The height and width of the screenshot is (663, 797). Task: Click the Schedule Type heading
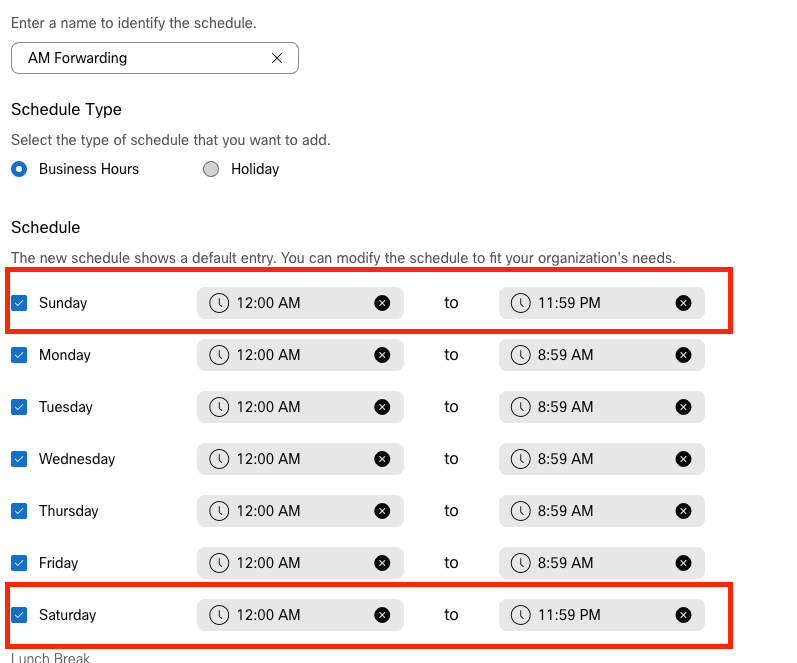pyautogui.click(x=67, y=109)
